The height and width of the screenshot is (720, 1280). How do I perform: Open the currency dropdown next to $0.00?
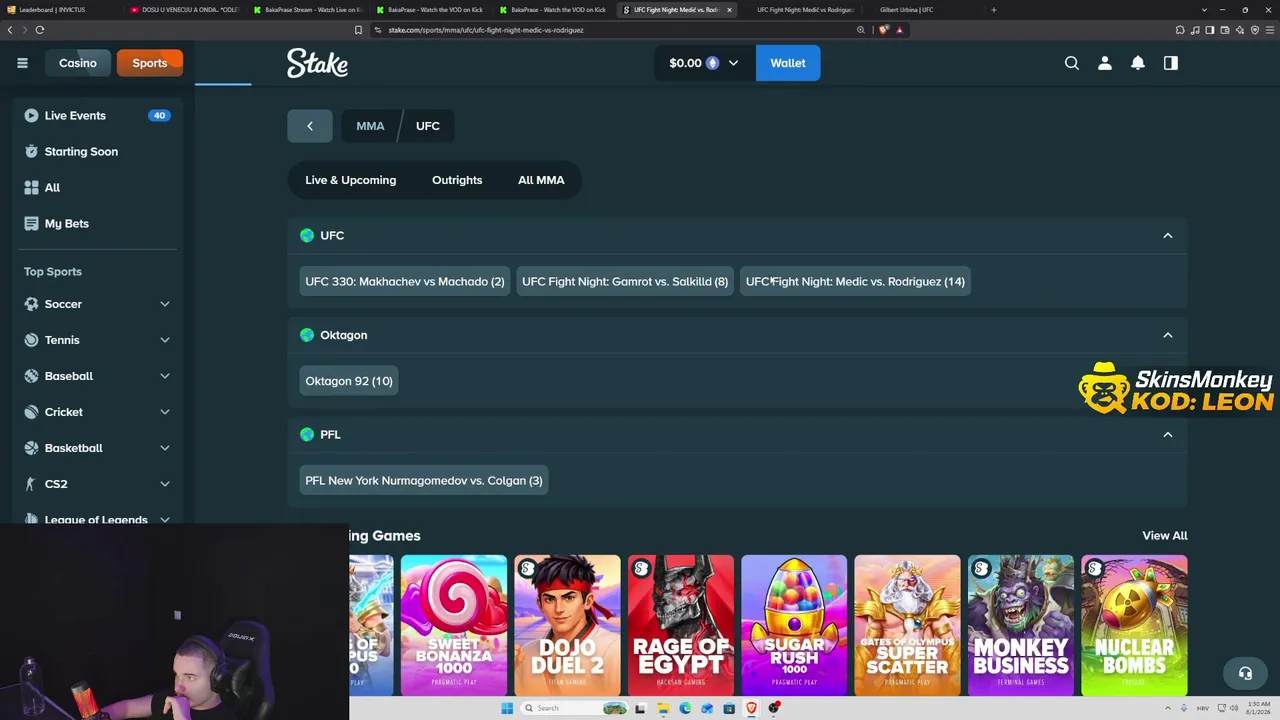[733, 63]
